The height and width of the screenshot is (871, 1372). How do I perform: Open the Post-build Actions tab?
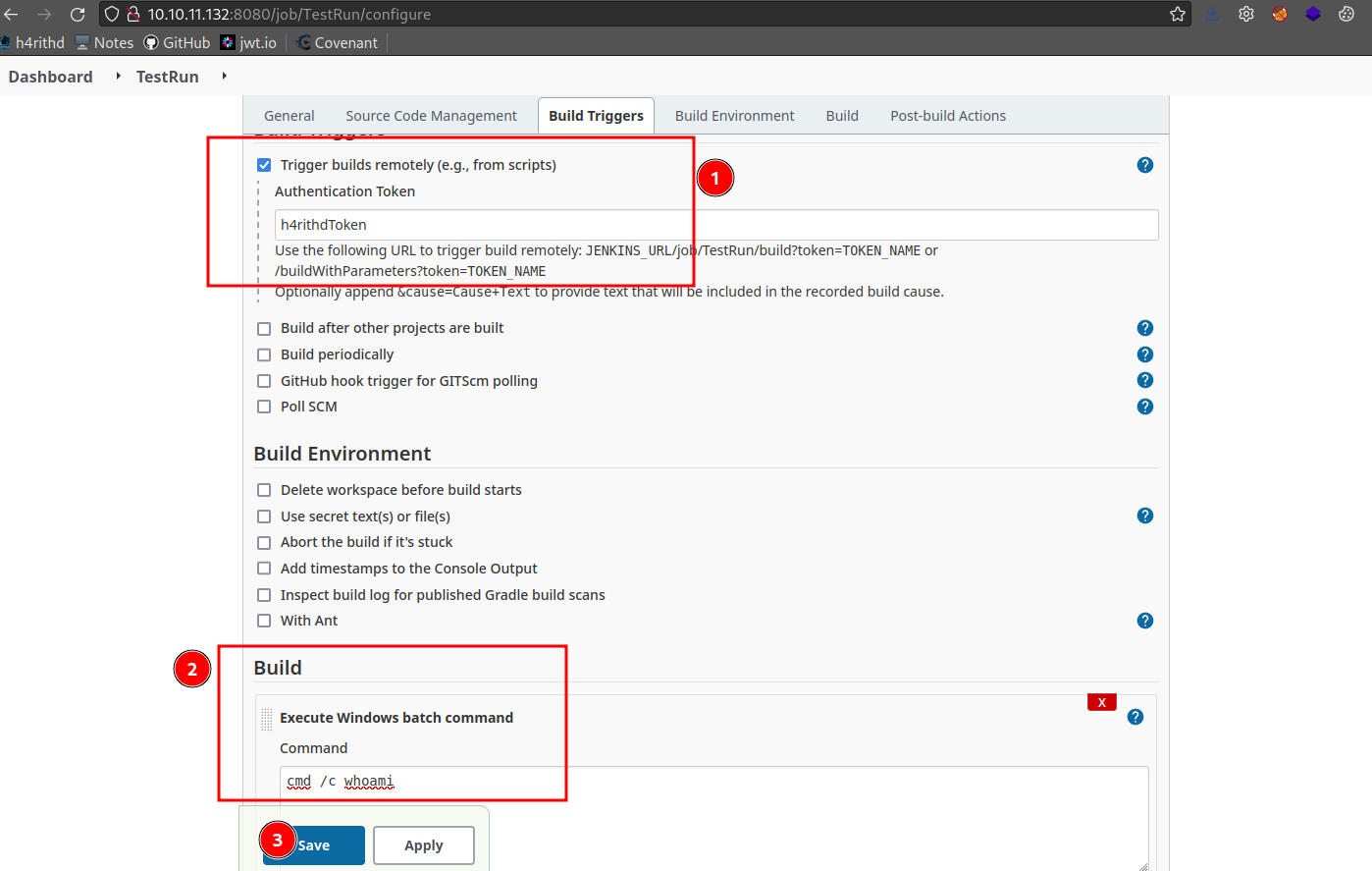948,116
